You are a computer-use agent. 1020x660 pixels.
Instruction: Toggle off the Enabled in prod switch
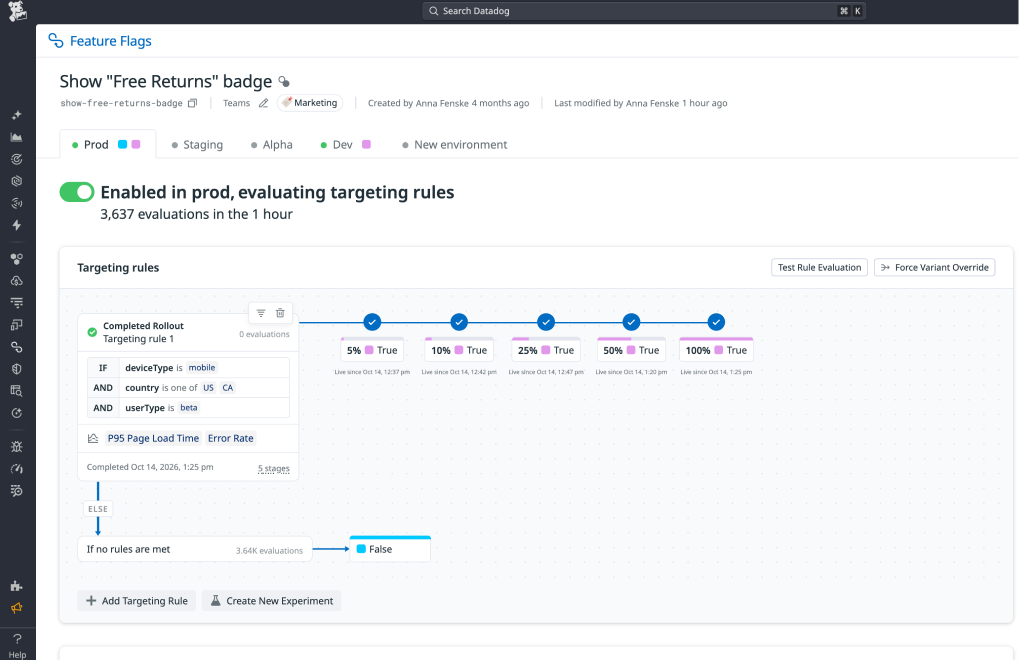click(77, 192)
